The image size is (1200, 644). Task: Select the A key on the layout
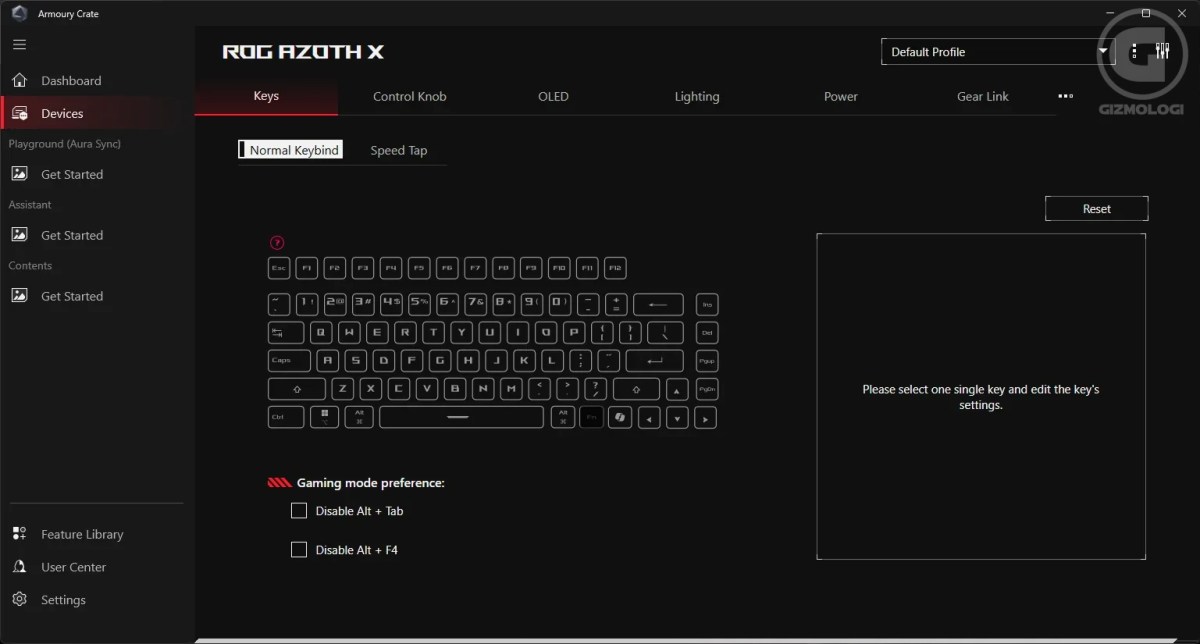click(328, 361)
